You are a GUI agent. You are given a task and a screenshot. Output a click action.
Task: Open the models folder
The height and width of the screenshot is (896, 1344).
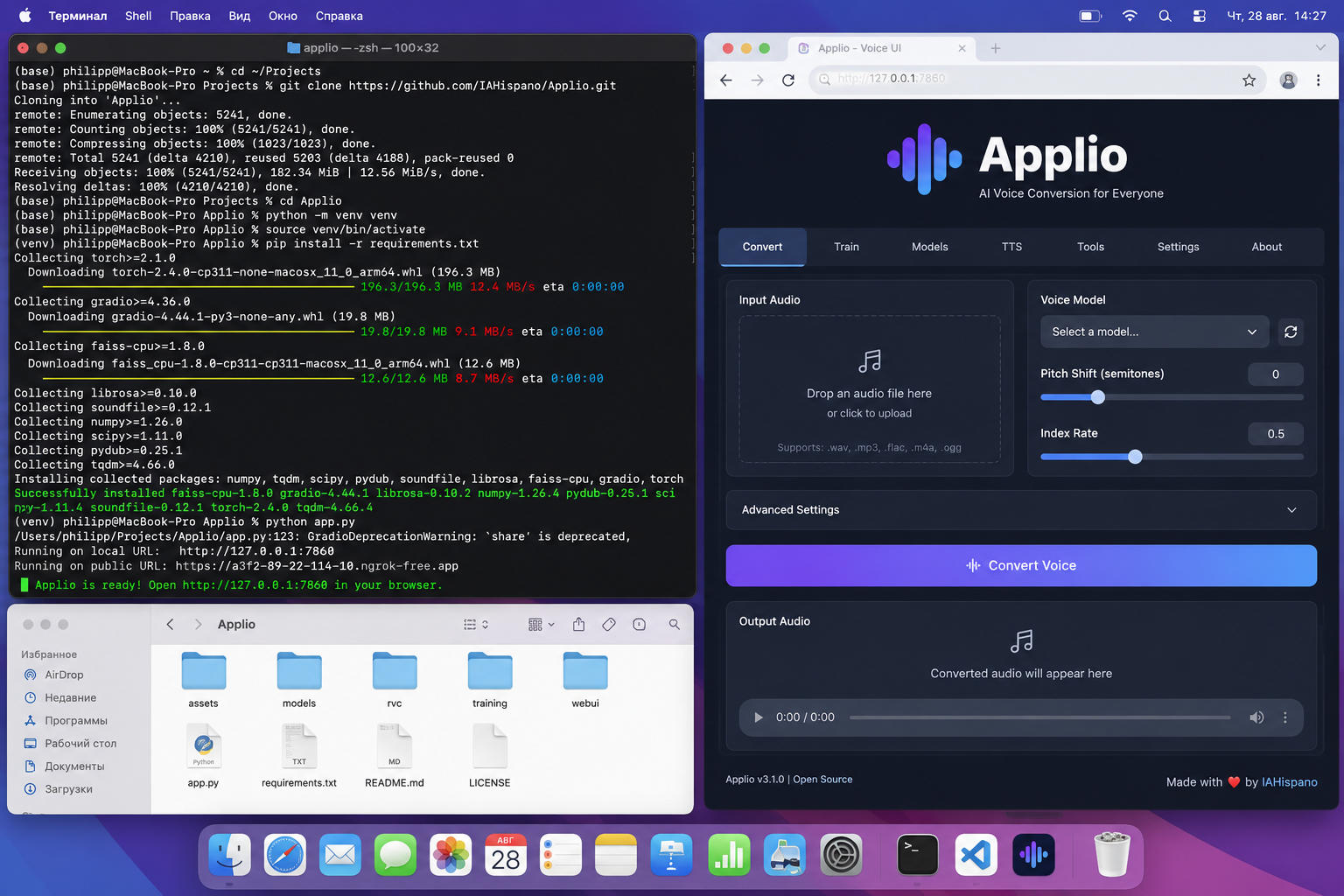pos(299,680)
